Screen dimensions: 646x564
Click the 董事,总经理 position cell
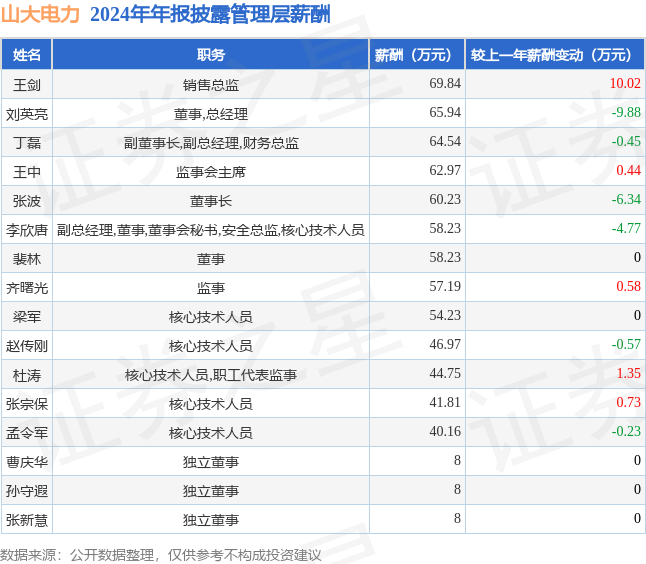tap(211, 114)
